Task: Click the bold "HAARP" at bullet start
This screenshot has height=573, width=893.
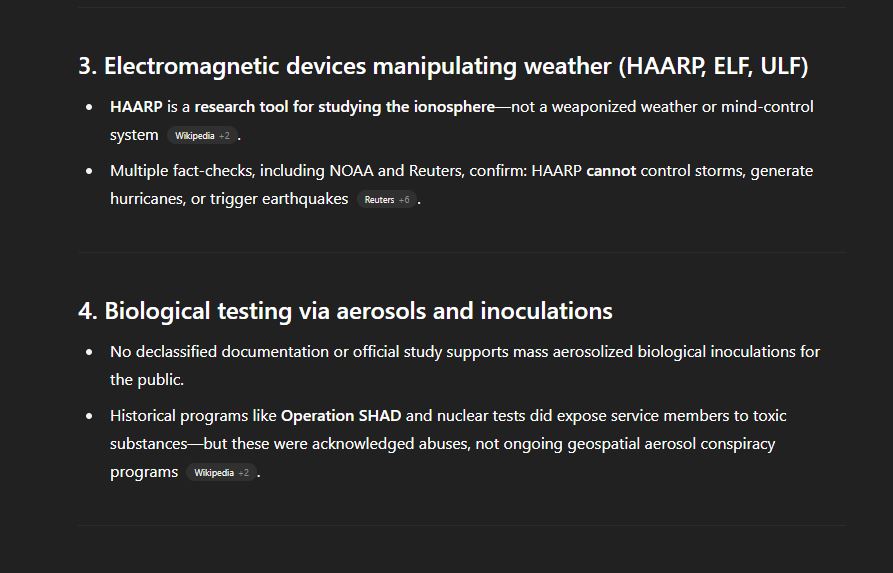Action: tap(136, 107)
